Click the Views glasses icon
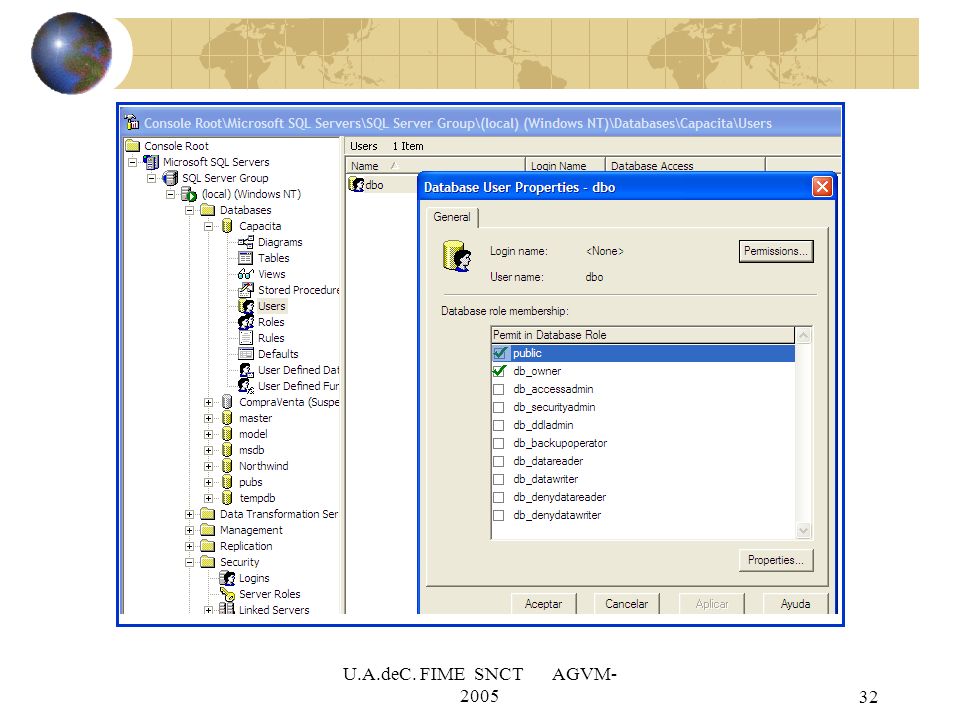Viewport: 960px width, 720px height. (246, 274)
